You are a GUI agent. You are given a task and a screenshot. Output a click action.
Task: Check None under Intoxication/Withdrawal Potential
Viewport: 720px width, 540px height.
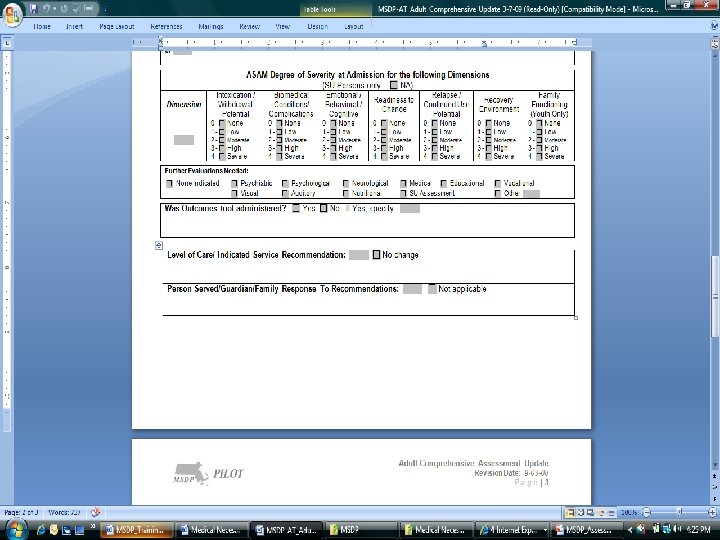tap(222, 123)
